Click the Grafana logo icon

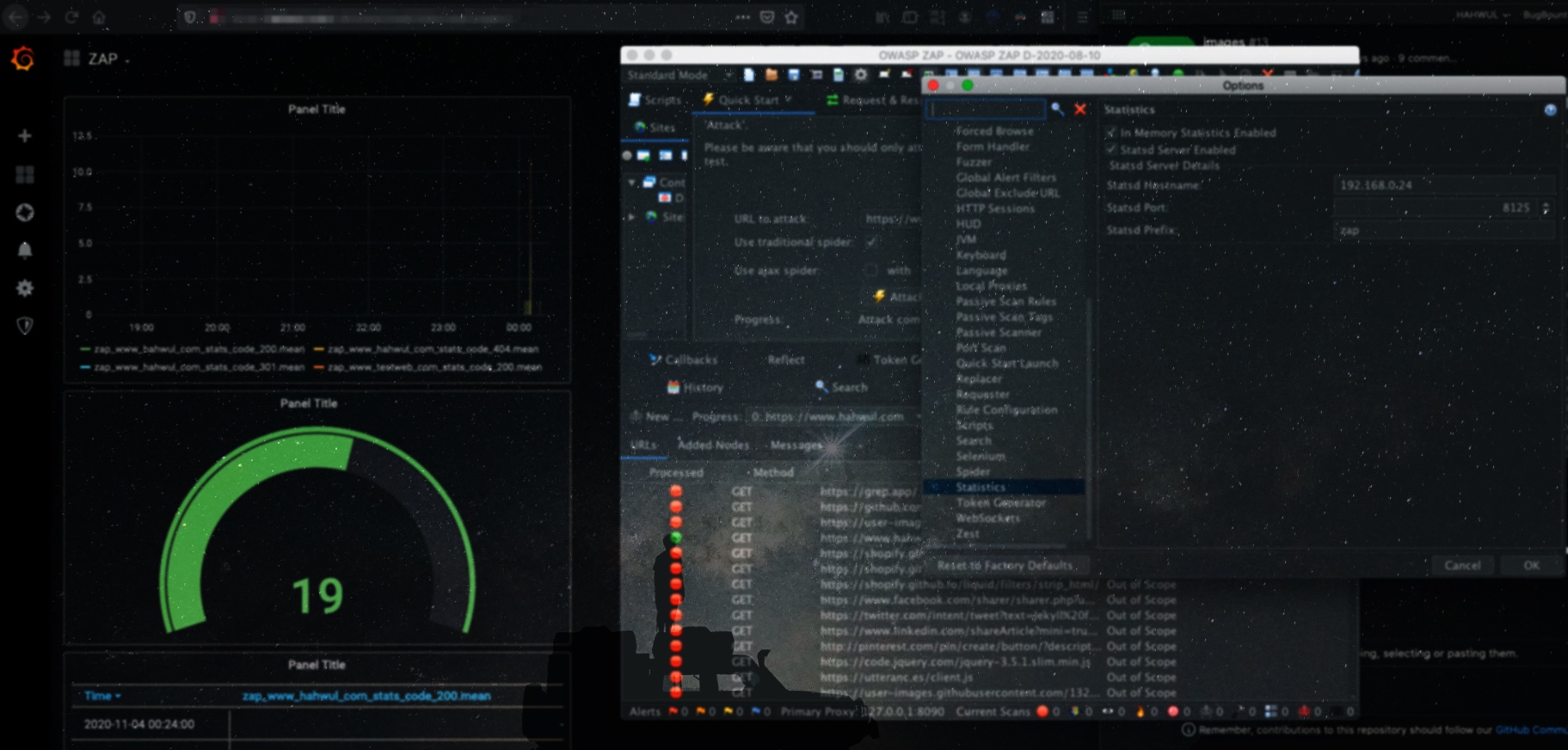(23, 58)
